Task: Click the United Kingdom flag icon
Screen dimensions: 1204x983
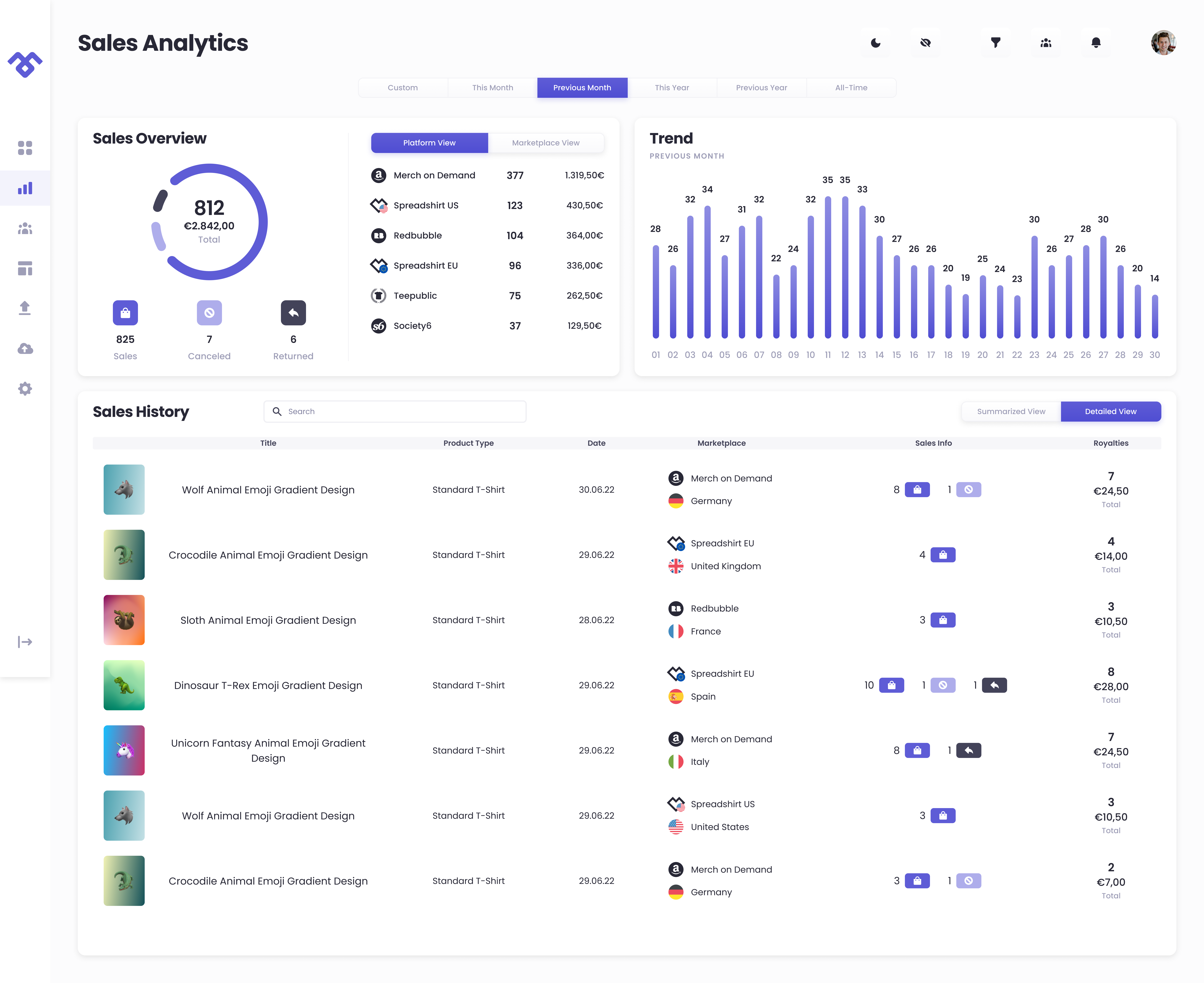Action: 676,566
